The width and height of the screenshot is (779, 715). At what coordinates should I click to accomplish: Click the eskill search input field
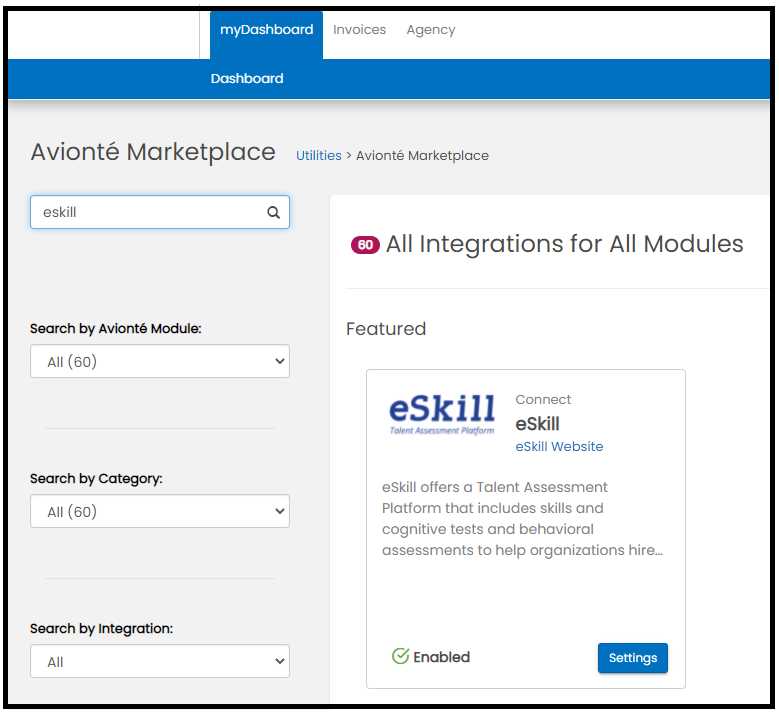159,212
